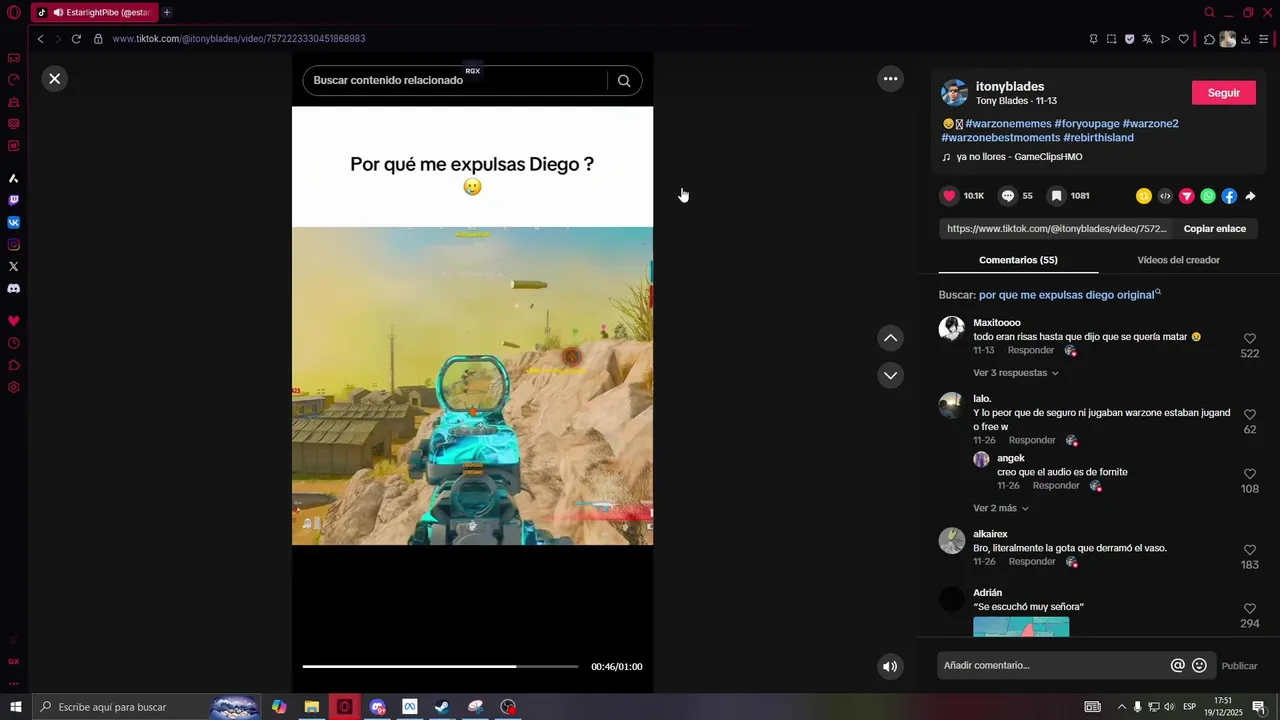This screenshot has height=720, width=1280.
Task: Like alkairex's comment
Action: [1249, 550]
